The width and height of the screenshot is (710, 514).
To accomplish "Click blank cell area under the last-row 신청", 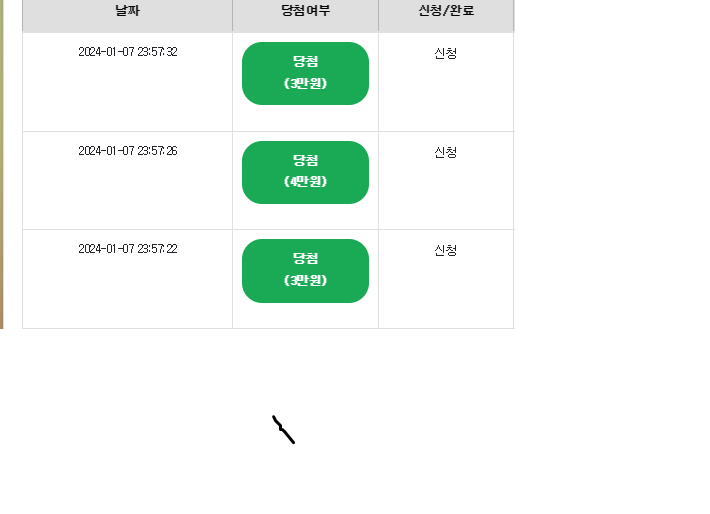I will point(446,292).
